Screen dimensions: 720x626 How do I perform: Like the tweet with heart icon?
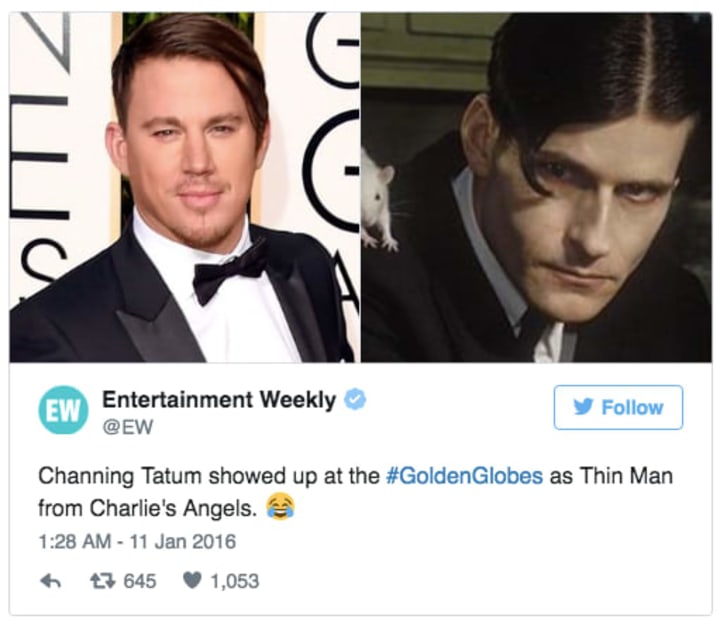[191, 581]
